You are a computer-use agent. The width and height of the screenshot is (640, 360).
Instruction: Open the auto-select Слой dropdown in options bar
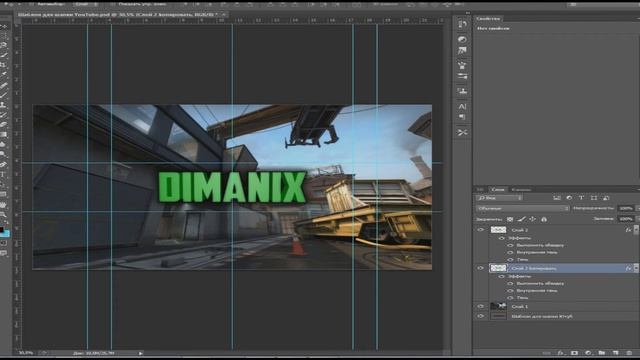pyautogui.click(x=86, y=4)
